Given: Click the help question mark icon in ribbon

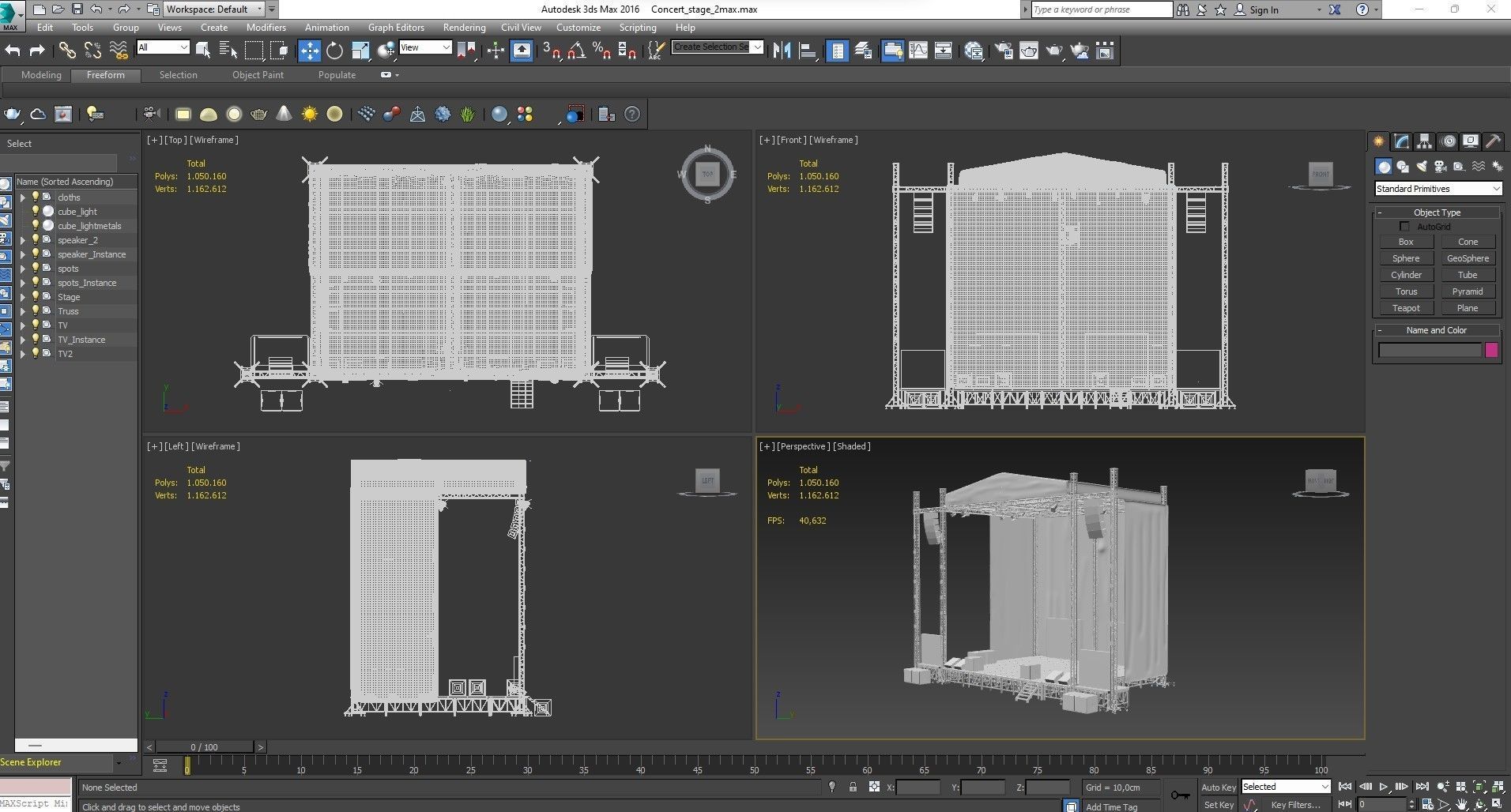Looking at the screenshot, I should [632, 115].
